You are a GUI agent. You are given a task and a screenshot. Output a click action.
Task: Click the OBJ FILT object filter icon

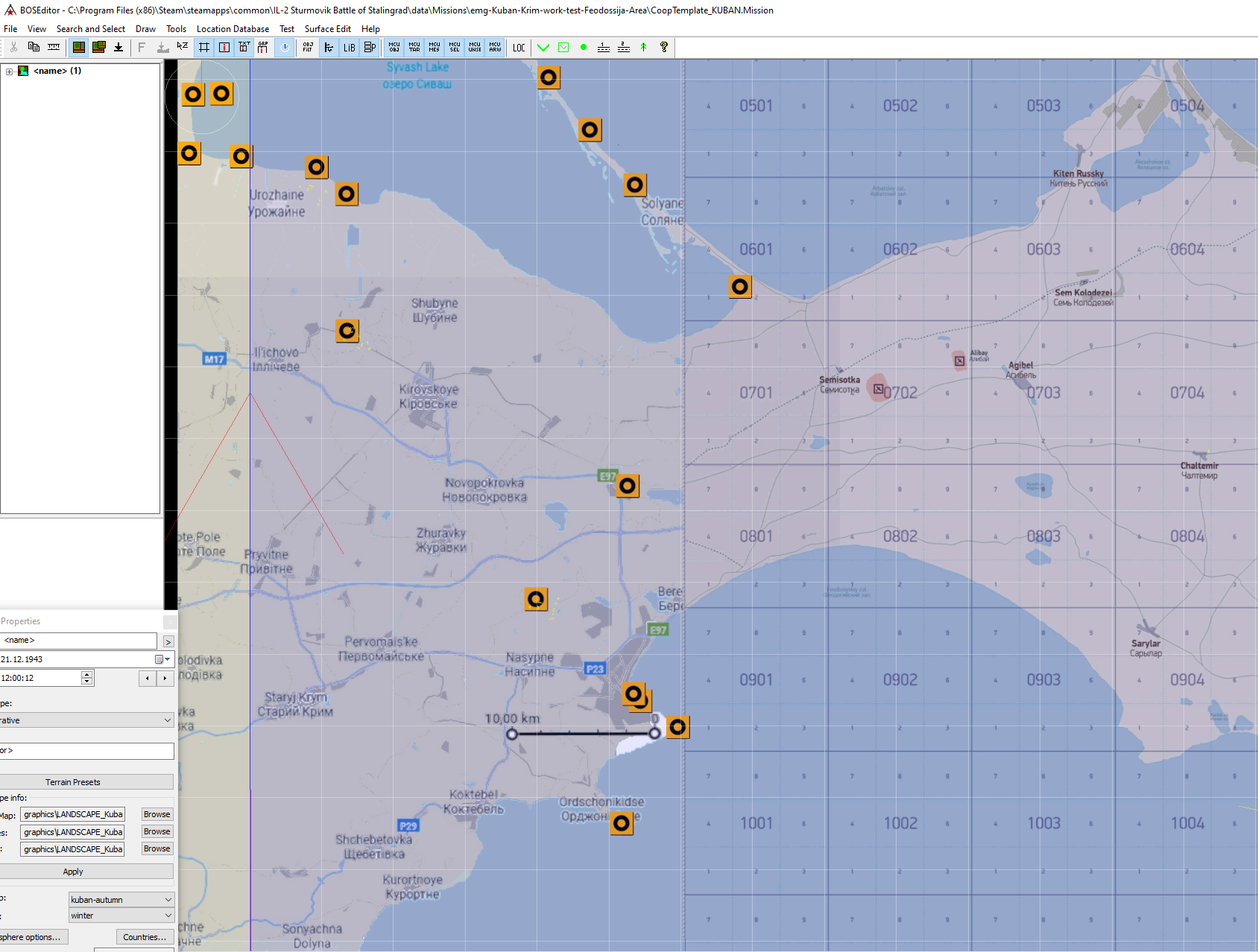click(x=308, y=47)
